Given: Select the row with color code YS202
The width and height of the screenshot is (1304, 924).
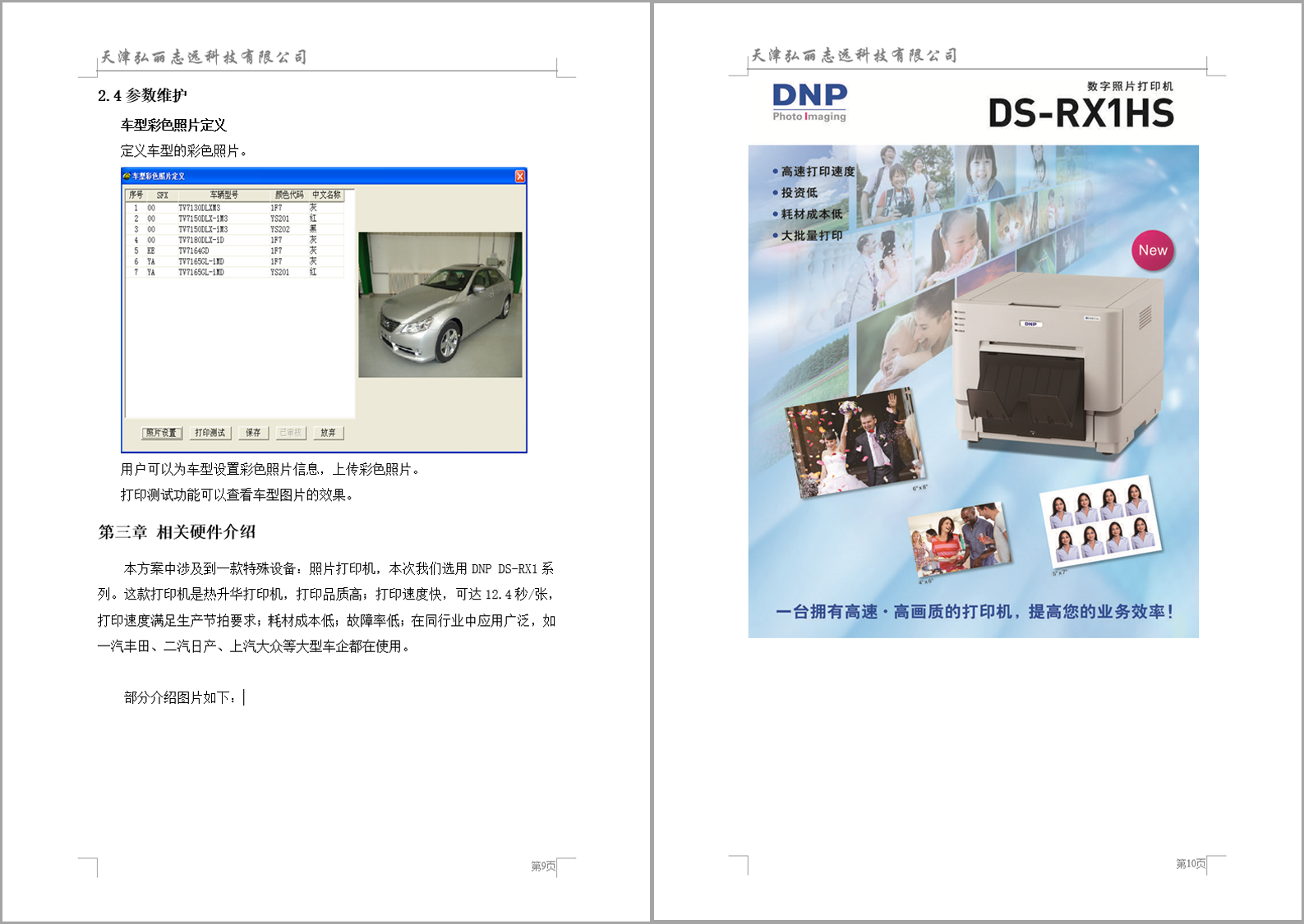Looking at the screenshot, I should pos(234,229).
